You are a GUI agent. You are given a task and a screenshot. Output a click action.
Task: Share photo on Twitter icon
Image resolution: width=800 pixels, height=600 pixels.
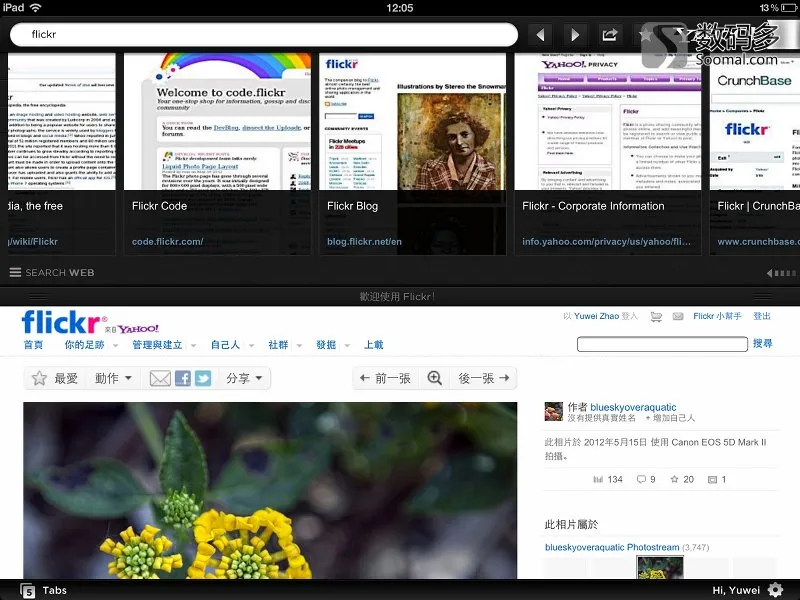click(203, 378)
